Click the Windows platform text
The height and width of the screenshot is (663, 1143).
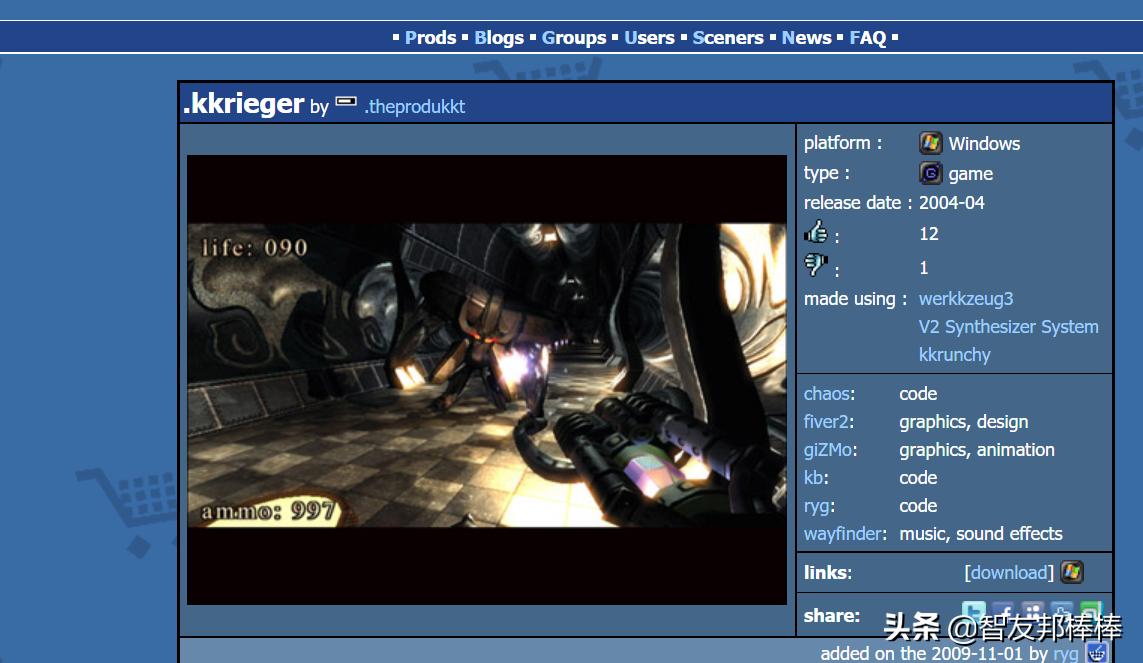(x=984, y=144)
